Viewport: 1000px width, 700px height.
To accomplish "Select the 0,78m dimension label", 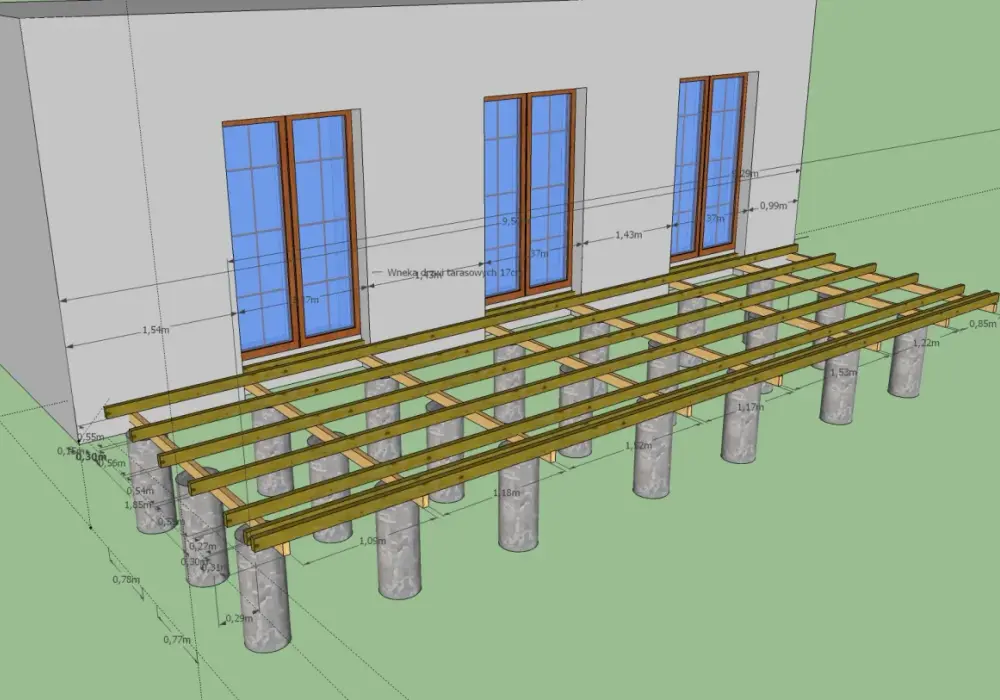I will click(126, 580).
